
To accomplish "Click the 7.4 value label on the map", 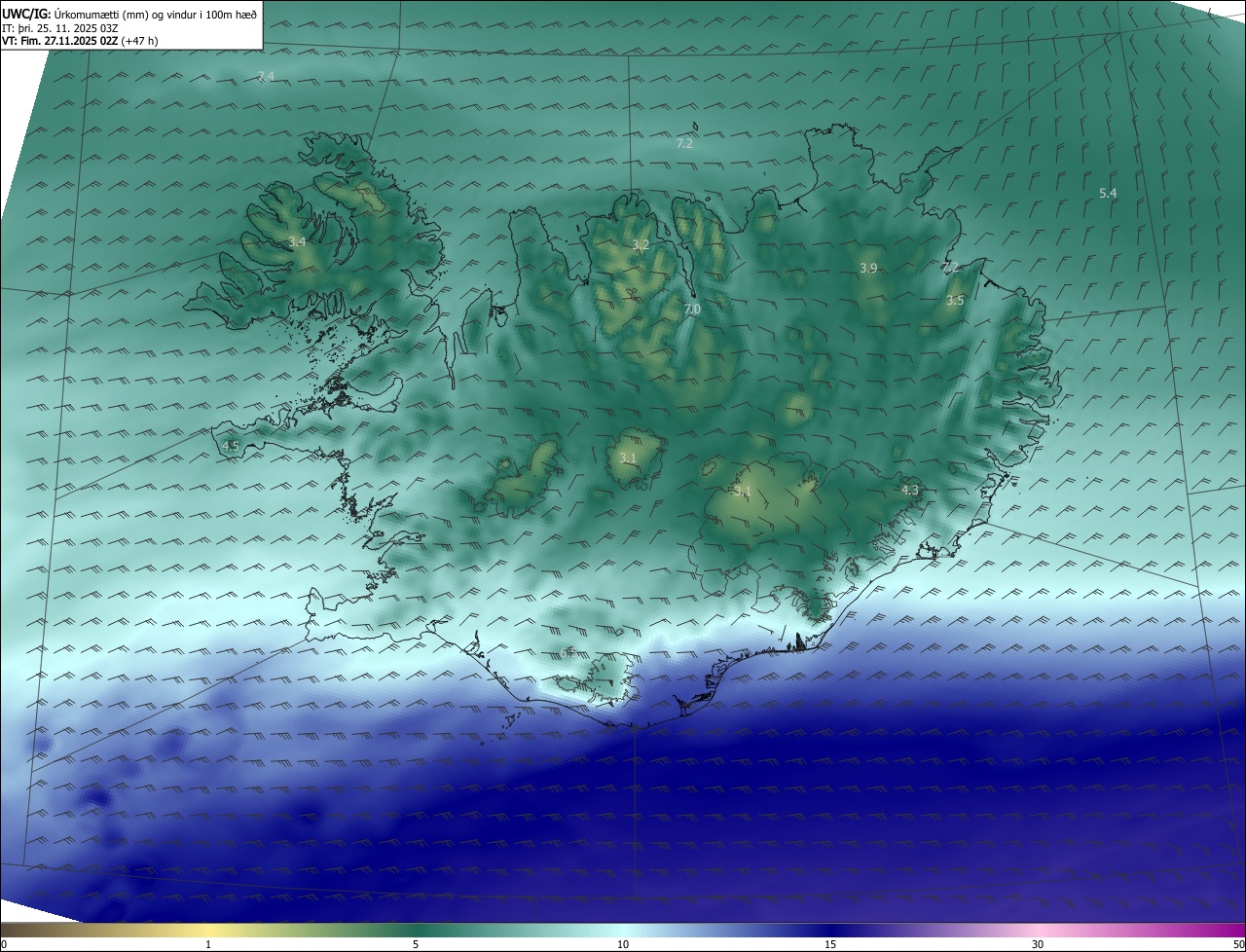I will 266,76.
